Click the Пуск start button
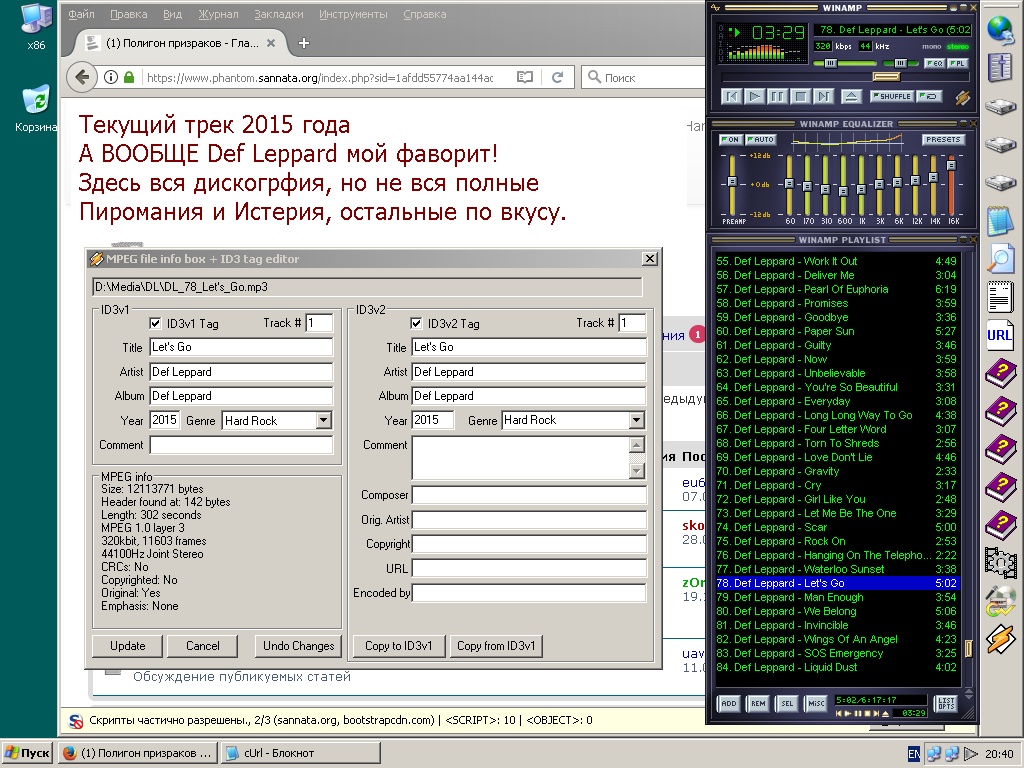This screenshot has height=768, width=1024. pos(27,753)
